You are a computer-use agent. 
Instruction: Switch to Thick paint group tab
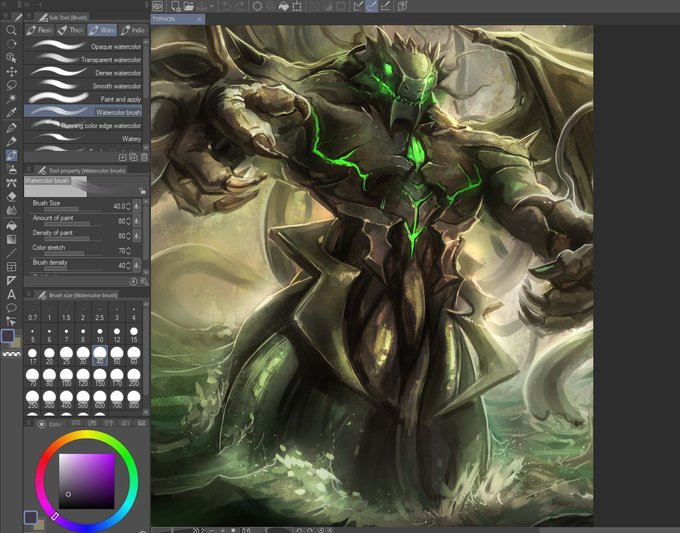71,30
